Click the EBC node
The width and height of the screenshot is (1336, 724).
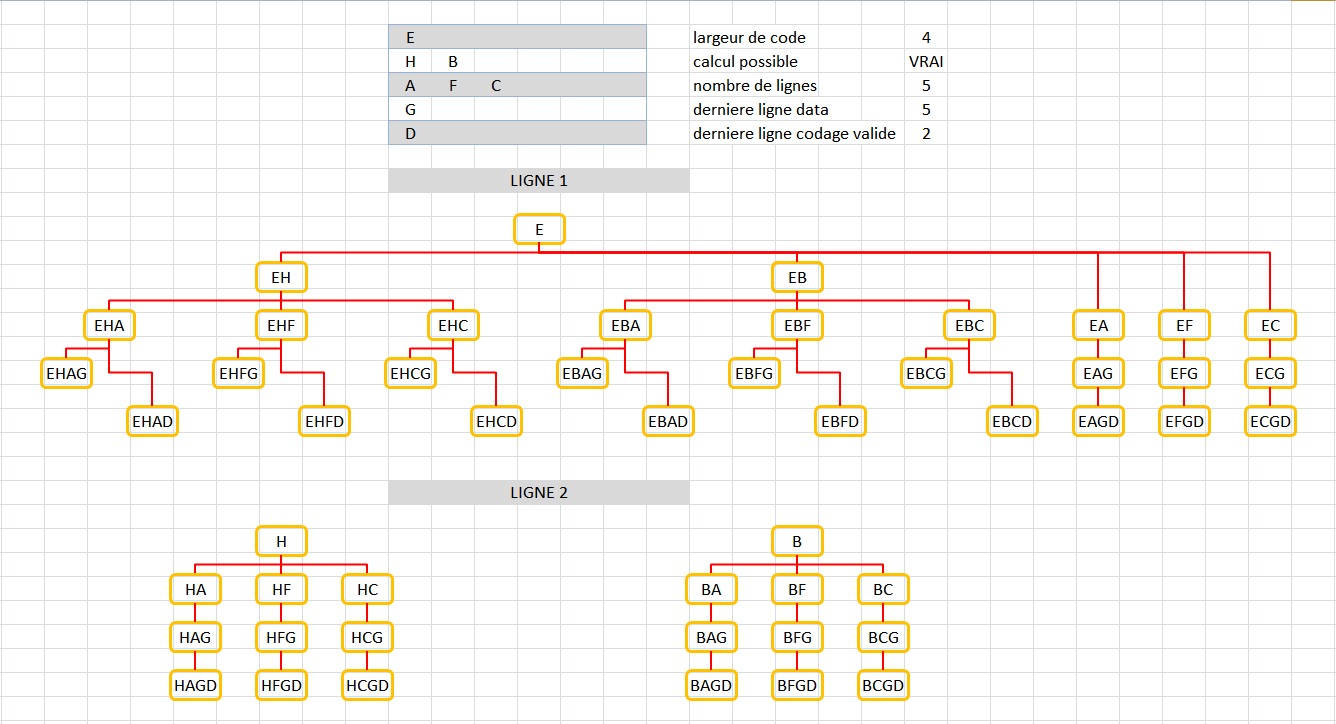click(x=969, y=325)
